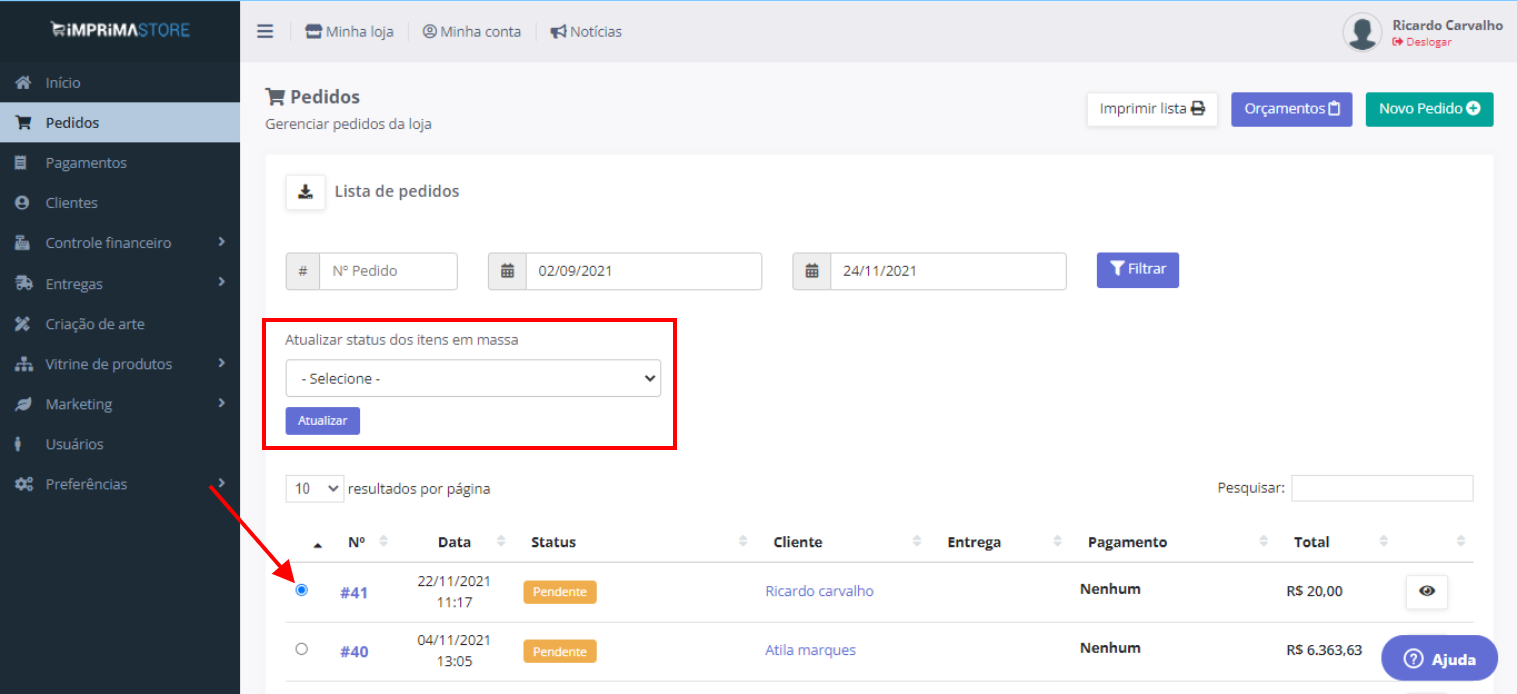Click the hash icon beside Nº Pedido
This screenshot has width=1517, height=694.
[303, 271]
